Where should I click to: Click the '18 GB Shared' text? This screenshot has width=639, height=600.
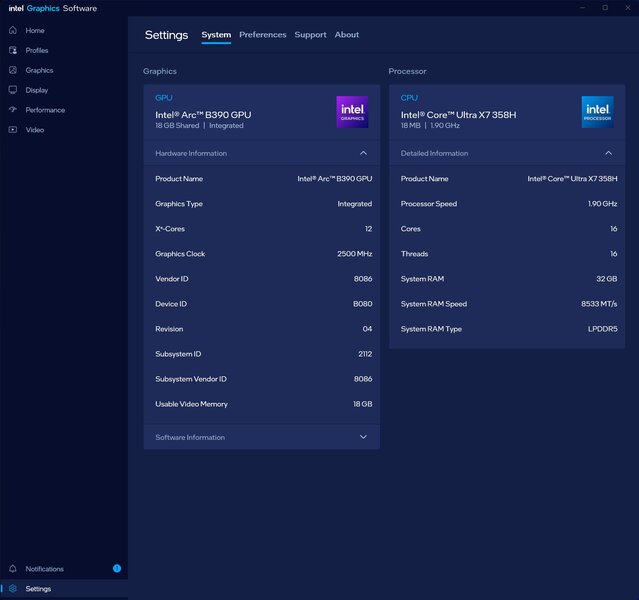pos(177,126)
